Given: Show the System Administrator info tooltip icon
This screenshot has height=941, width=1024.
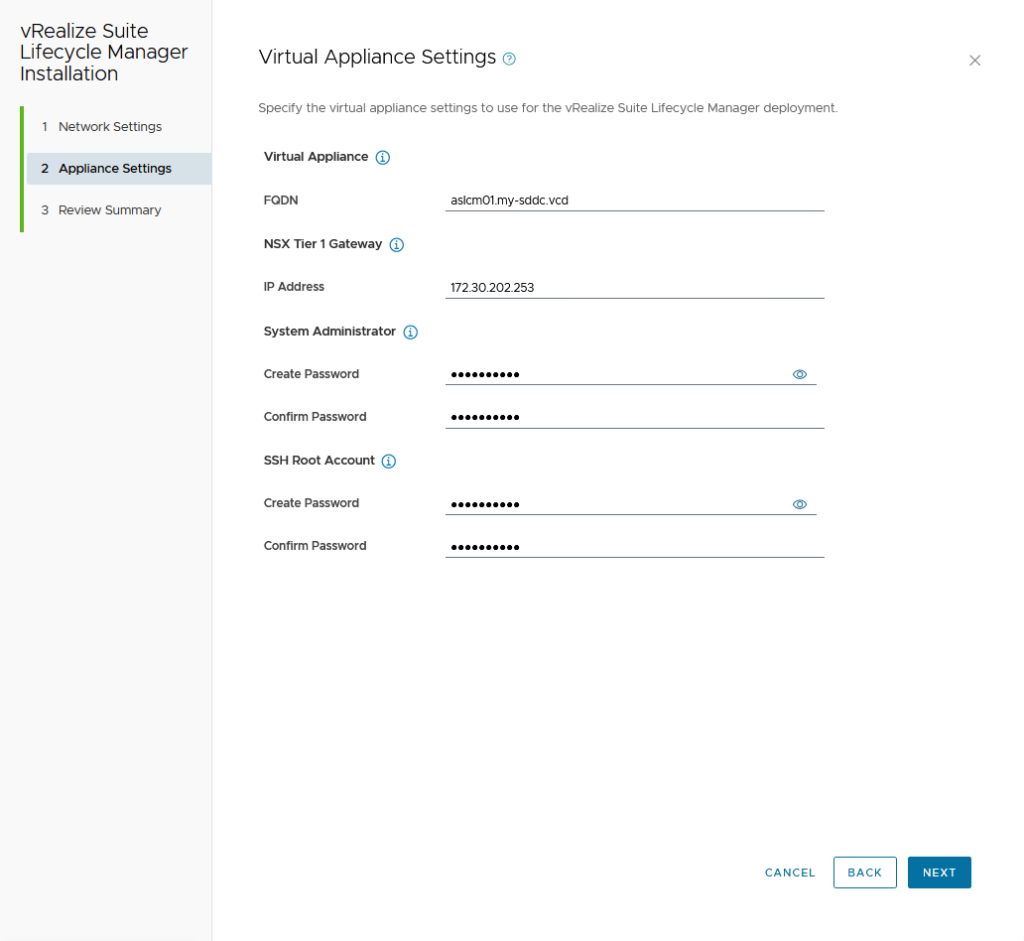Looking at the screenshot, I should coord(410,332).
